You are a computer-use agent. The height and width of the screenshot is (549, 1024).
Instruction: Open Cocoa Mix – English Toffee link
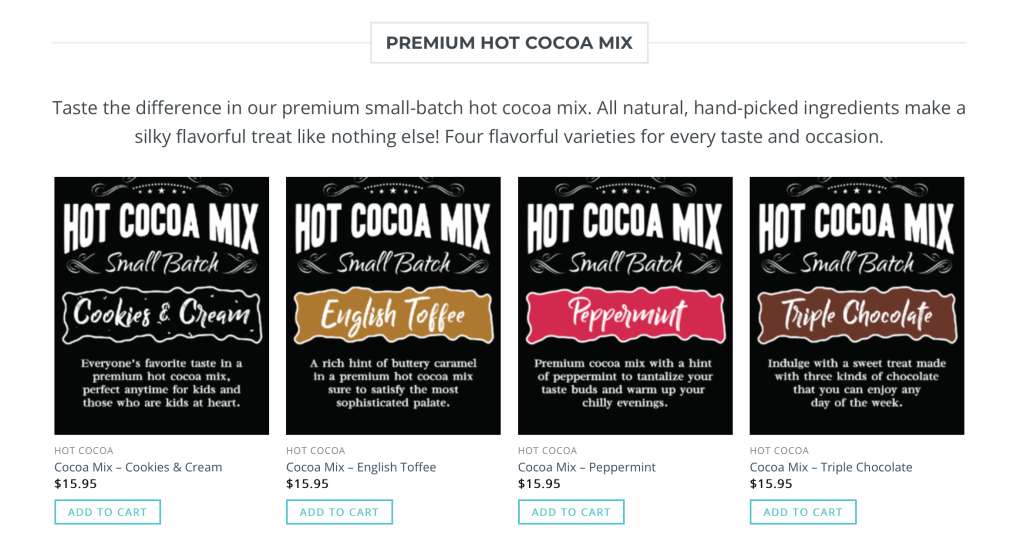coord(361,467)
